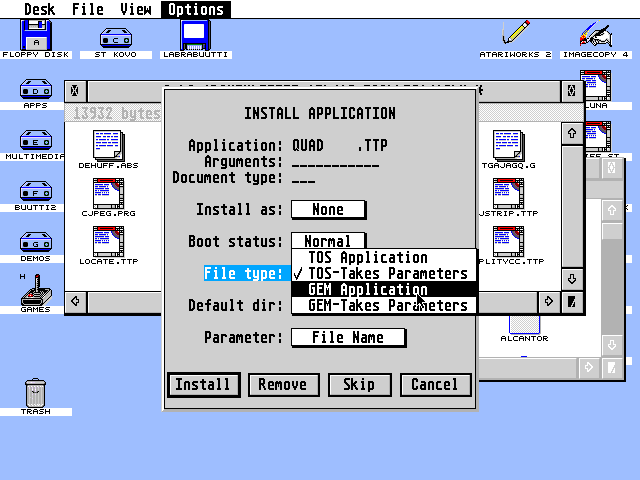
Task: Click the Cancel button
Action: 436,384
